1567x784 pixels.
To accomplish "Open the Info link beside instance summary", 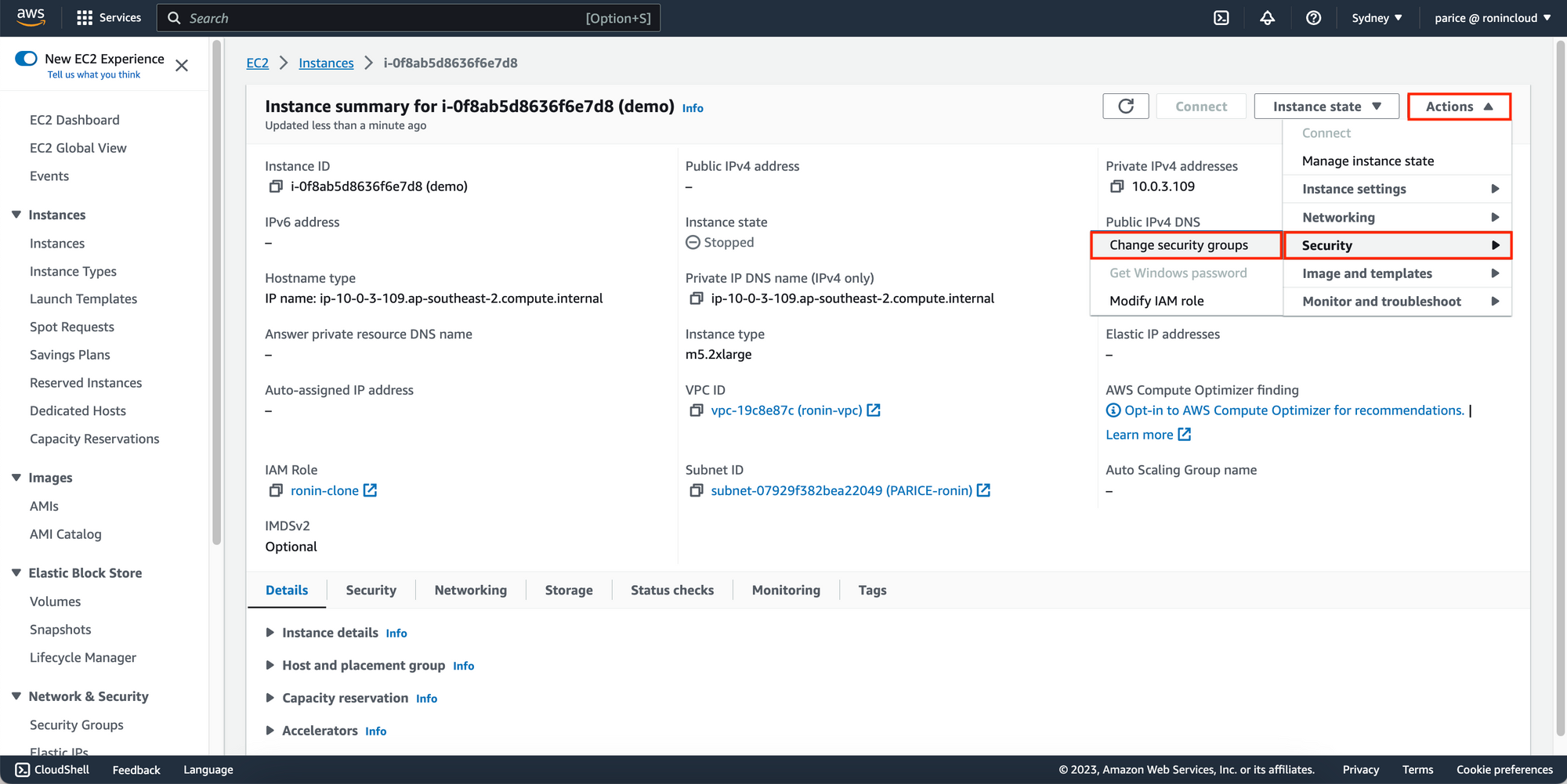I will pyautogui.click(x=693, y=108).
